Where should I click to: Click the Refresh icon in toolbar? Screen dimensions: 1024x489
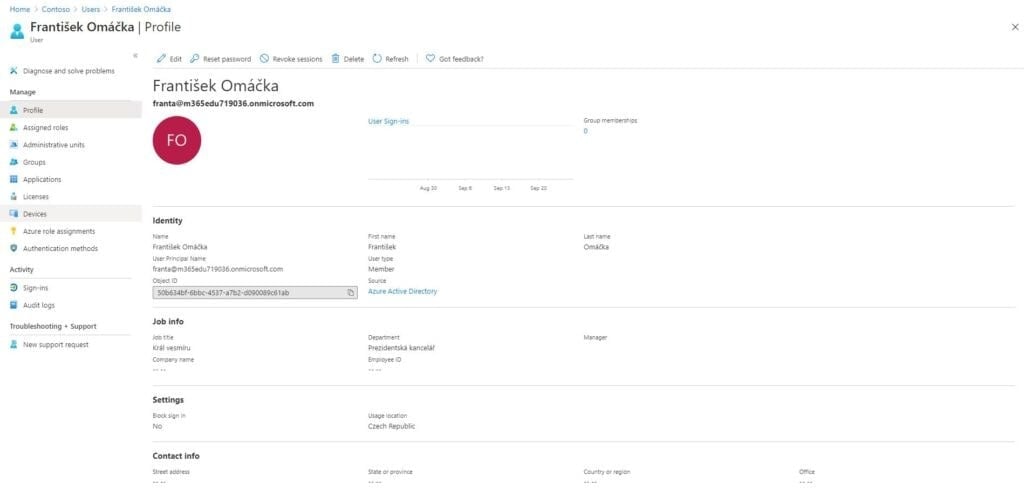click(377, 59)
